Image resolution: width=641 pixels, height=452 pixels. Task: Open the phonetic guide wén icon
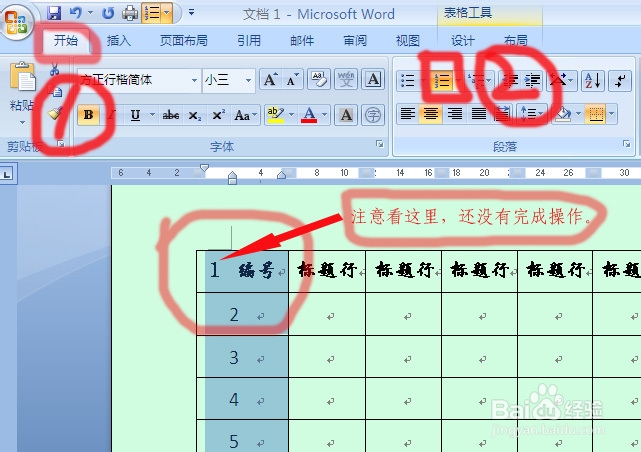(346, 80)
